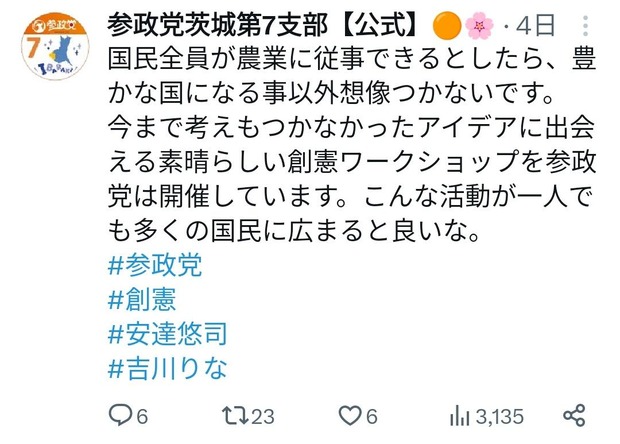The width and height of the screenshot is (620, 444).
Task: Open the reply comment icon
Action: tap(121, 415)
